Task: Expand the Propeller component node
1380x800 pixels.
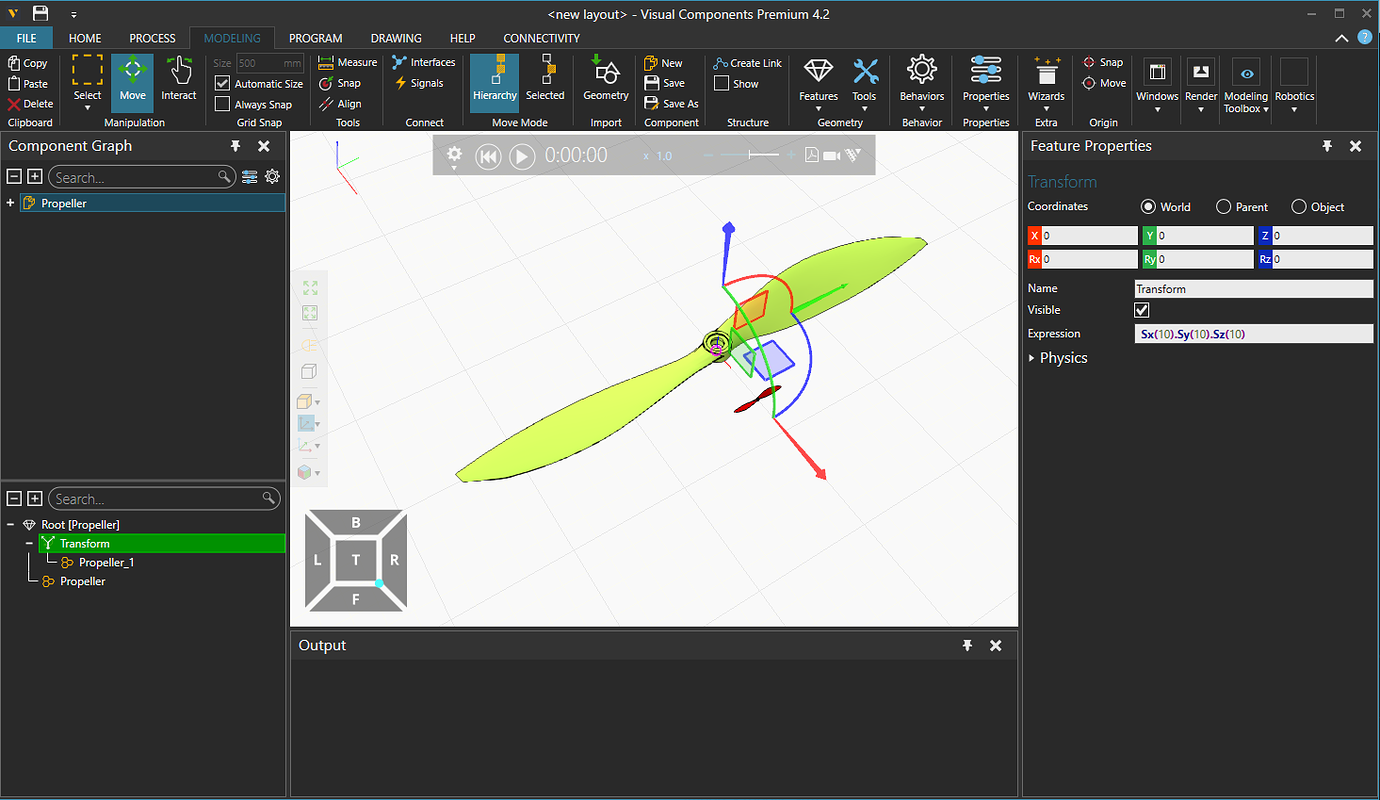Action: [10, 204]
